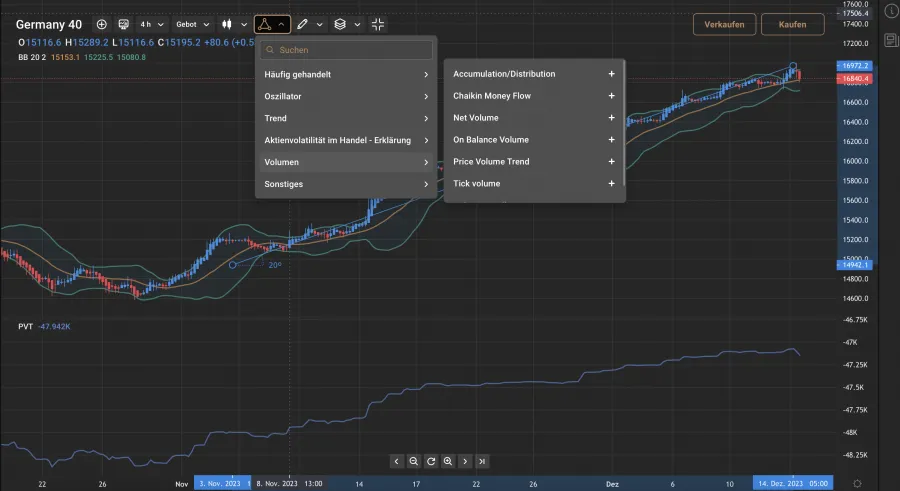Image resolution: width=900 pixels, height=491 pixels.
Task: Zoom in the chart with plus magnifier
Action: (x=448, y=461)
